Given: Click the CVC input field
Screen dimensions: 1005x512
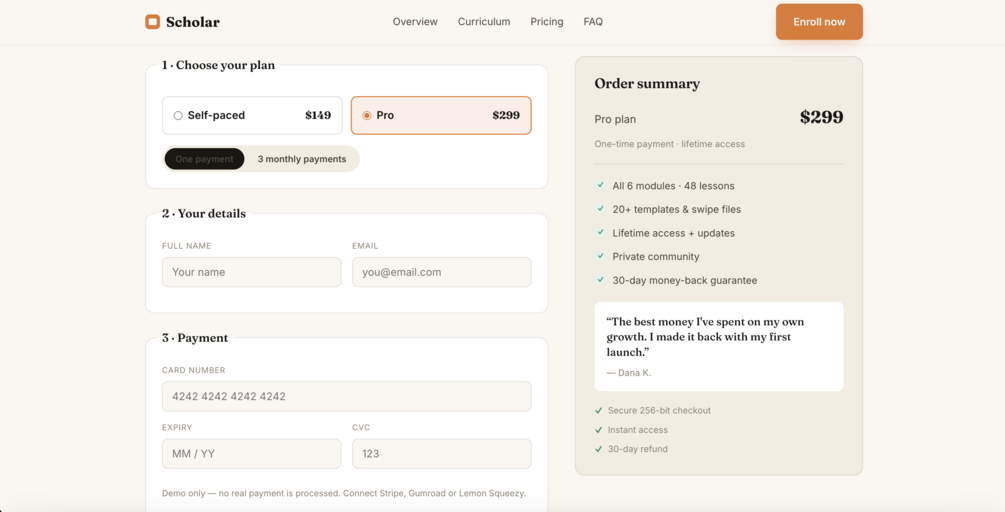Looking at the screenshot, I should click(x=442, y=454).
